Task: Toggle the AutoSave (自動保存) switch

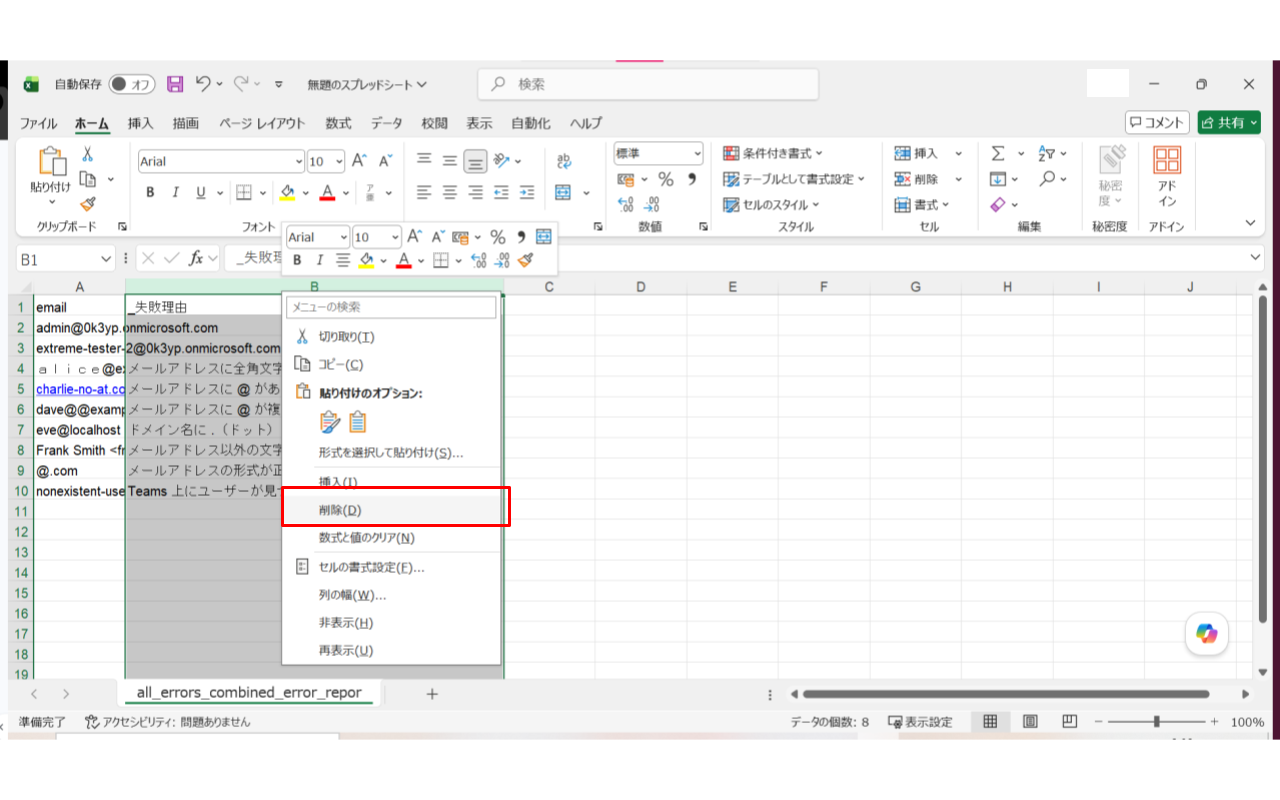Action: pyautogui.click(x=132, y=84)
